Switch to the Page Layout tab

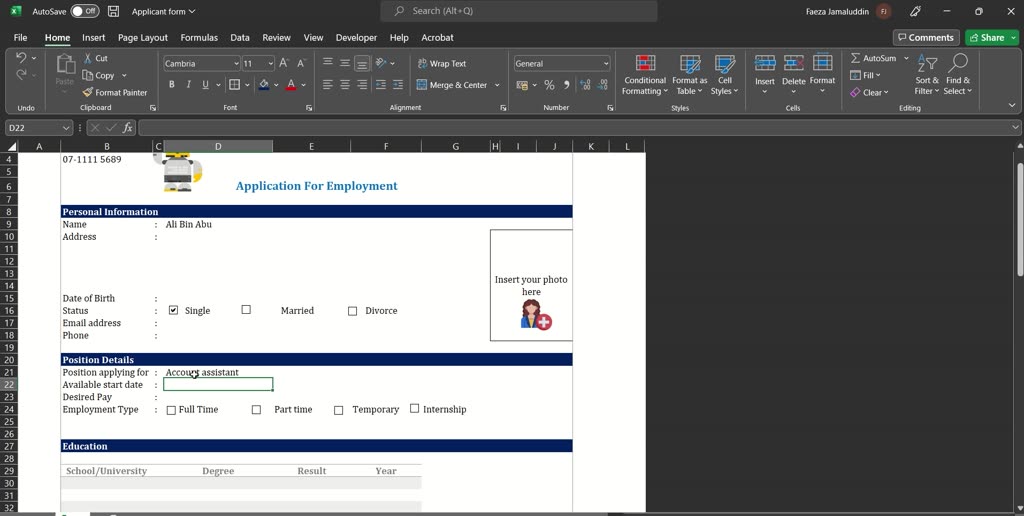click(x=142, y=37)
